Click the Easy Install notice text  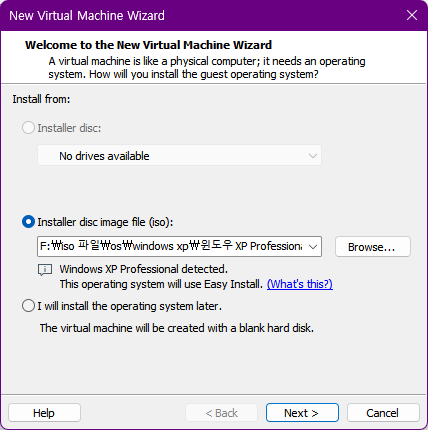point(161,284)
